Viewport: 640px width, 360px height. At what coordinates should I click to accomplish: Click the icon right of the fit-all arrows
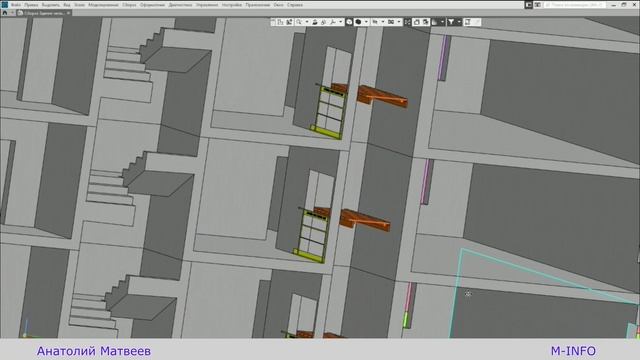click(x=416, y=22)
